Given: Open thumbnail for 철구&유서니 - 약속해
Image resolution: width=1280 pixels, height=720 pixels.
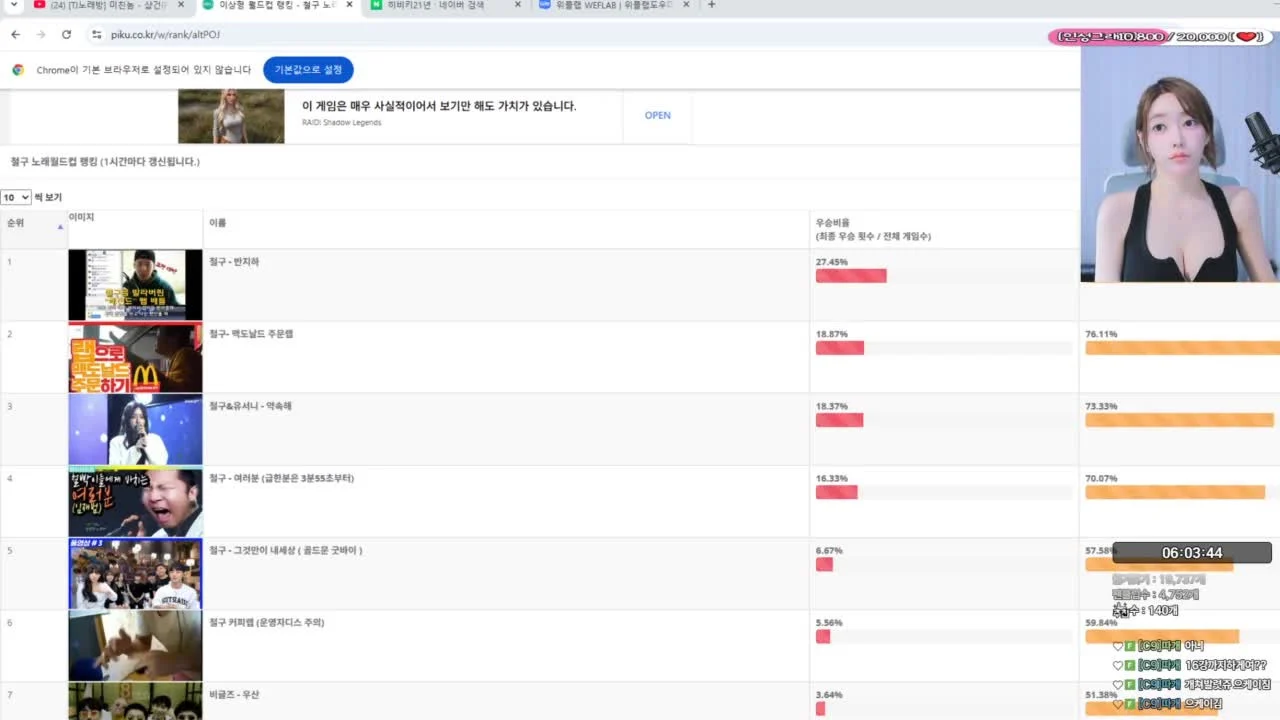Looking at the screenshot, I should [x=135, y=429].
